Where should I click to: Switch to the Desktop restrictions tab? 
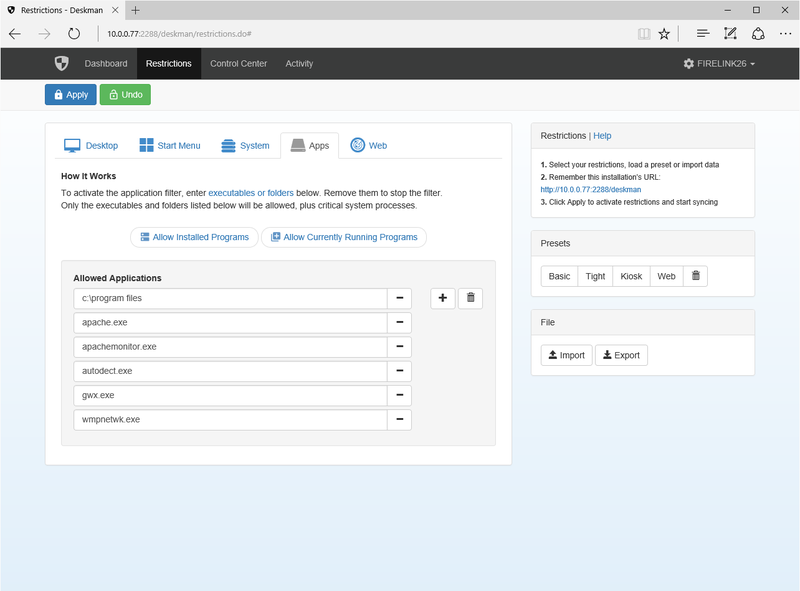click(x=91, y=145)
